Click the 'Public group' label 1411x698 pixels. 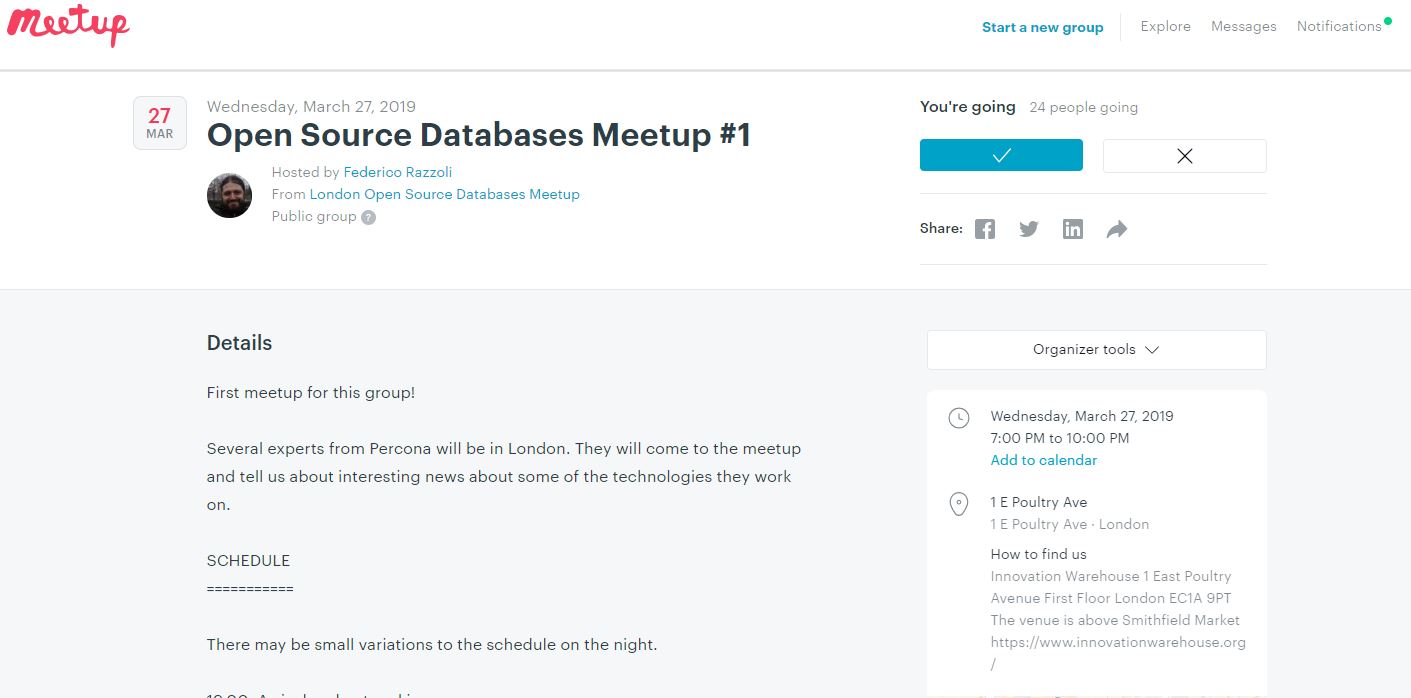click(x=314, y=216)
